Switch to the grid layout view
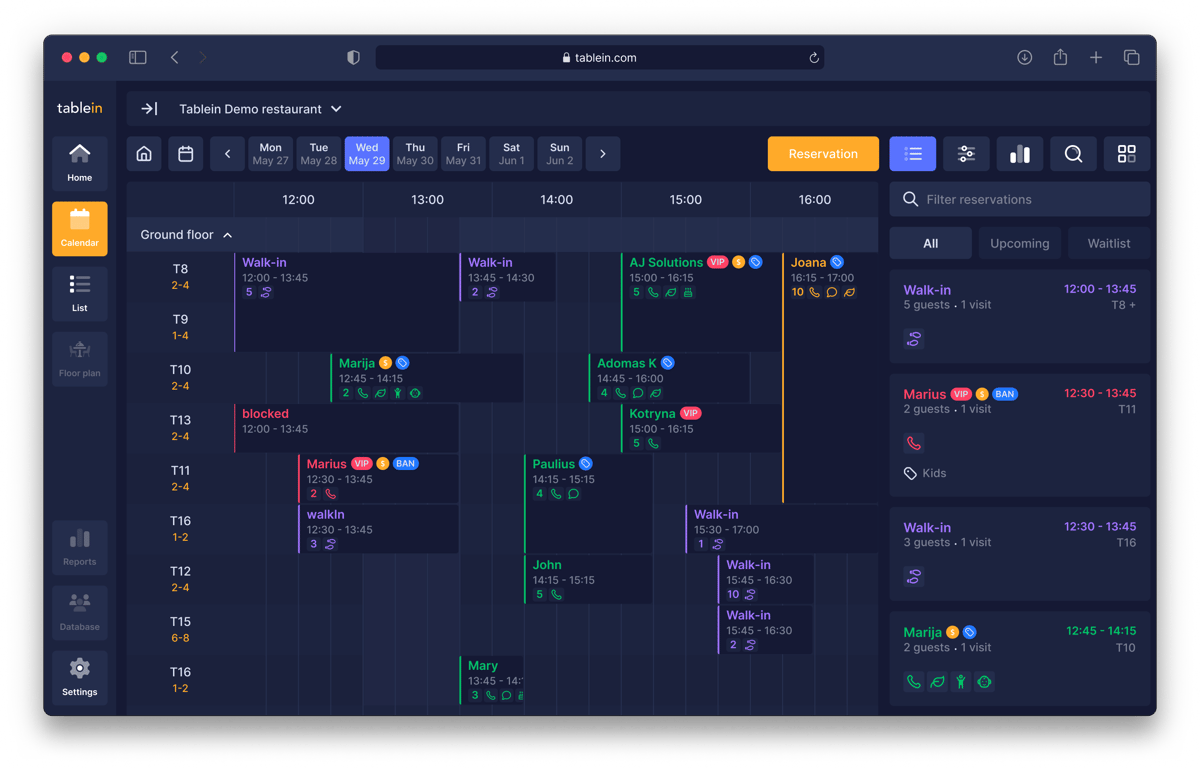1200x768 pixels. click(x=1127, y=154)
